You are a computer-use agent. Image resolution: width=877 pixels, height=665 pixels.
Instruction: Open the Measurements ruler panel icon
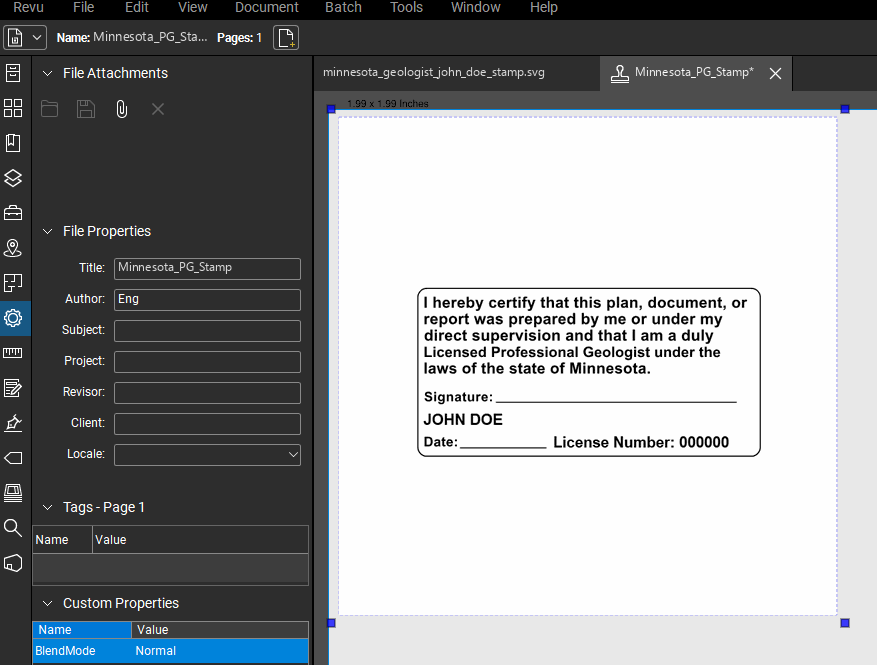13,353
